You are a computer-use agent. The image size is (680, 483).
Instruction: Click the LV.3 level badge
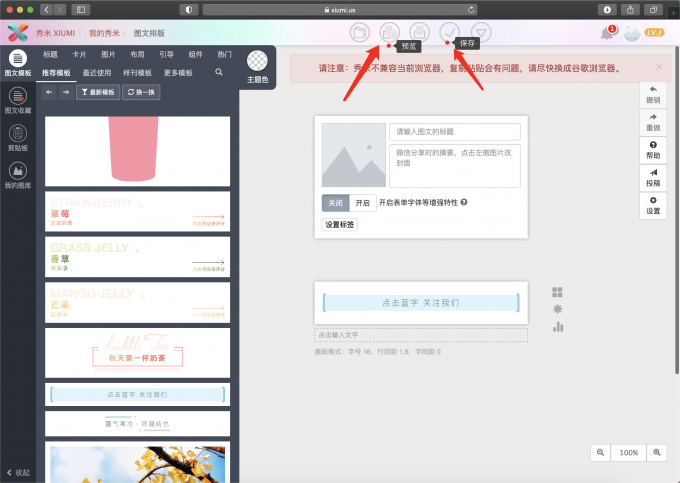tap(654, 33)
